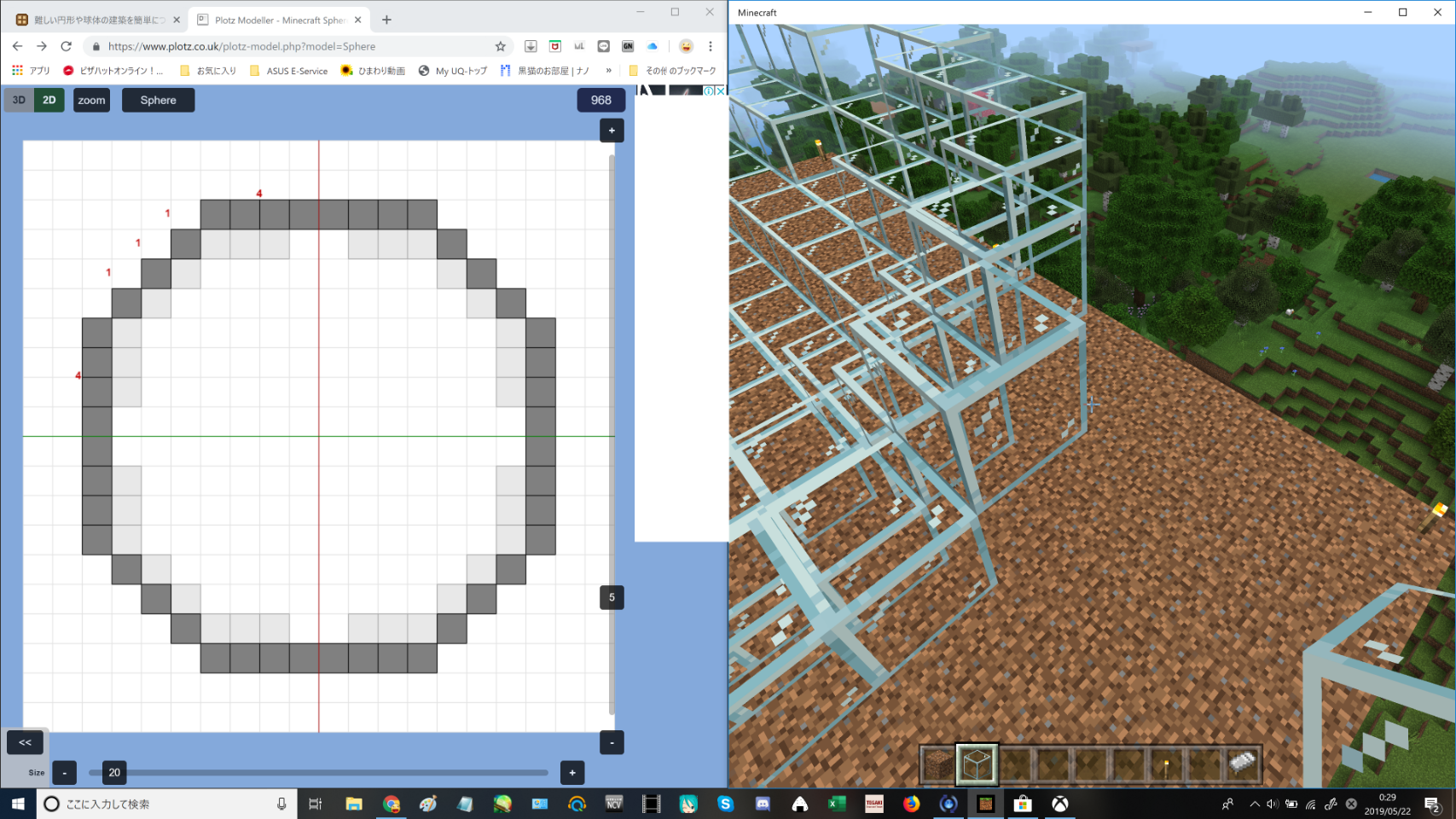Decrease layer with bottom minus button
Image resolution: width=1456 pixels, height=819 pixels.
(x=612, y=742)
